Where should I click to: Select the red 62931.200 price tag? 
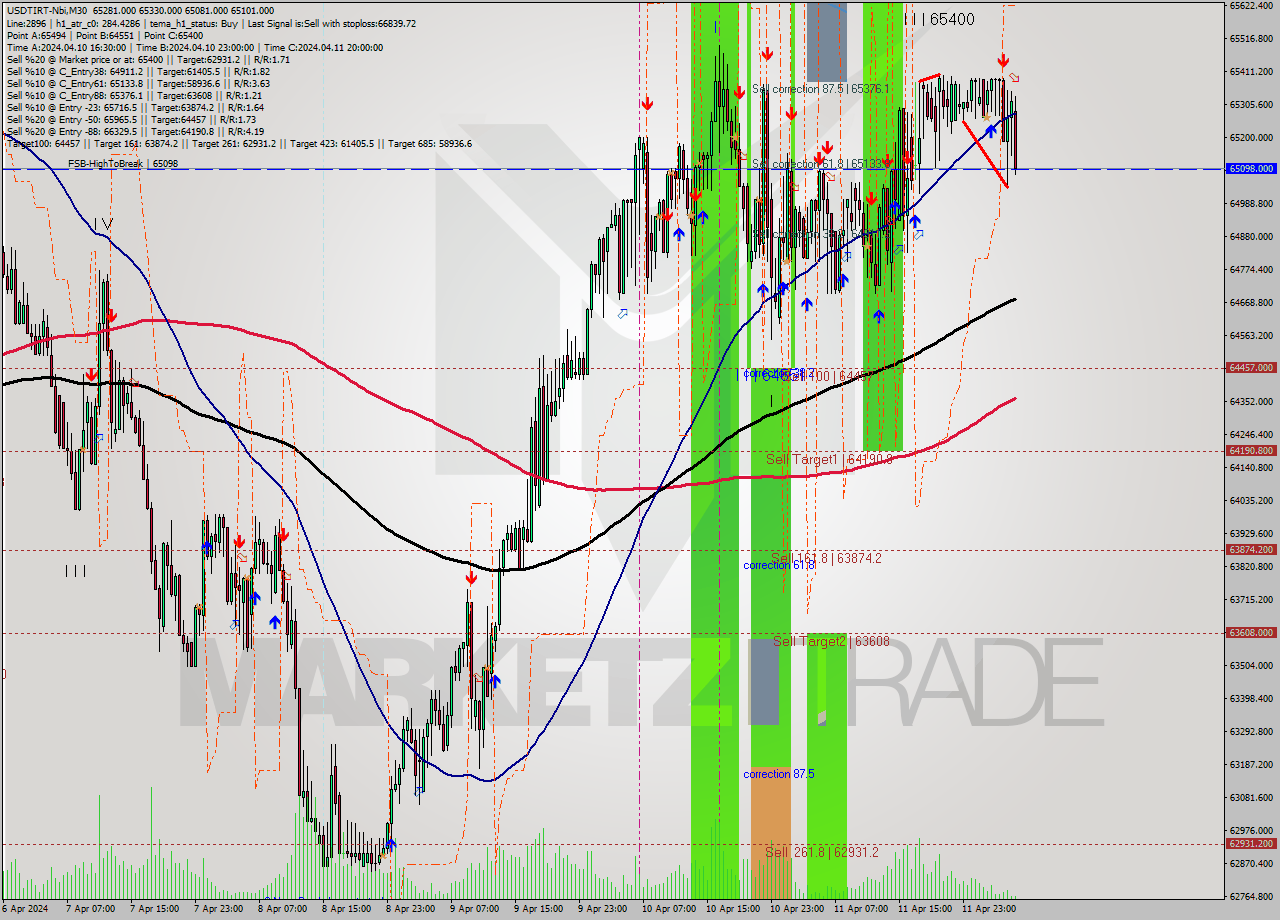click(x=1251, y=843)
